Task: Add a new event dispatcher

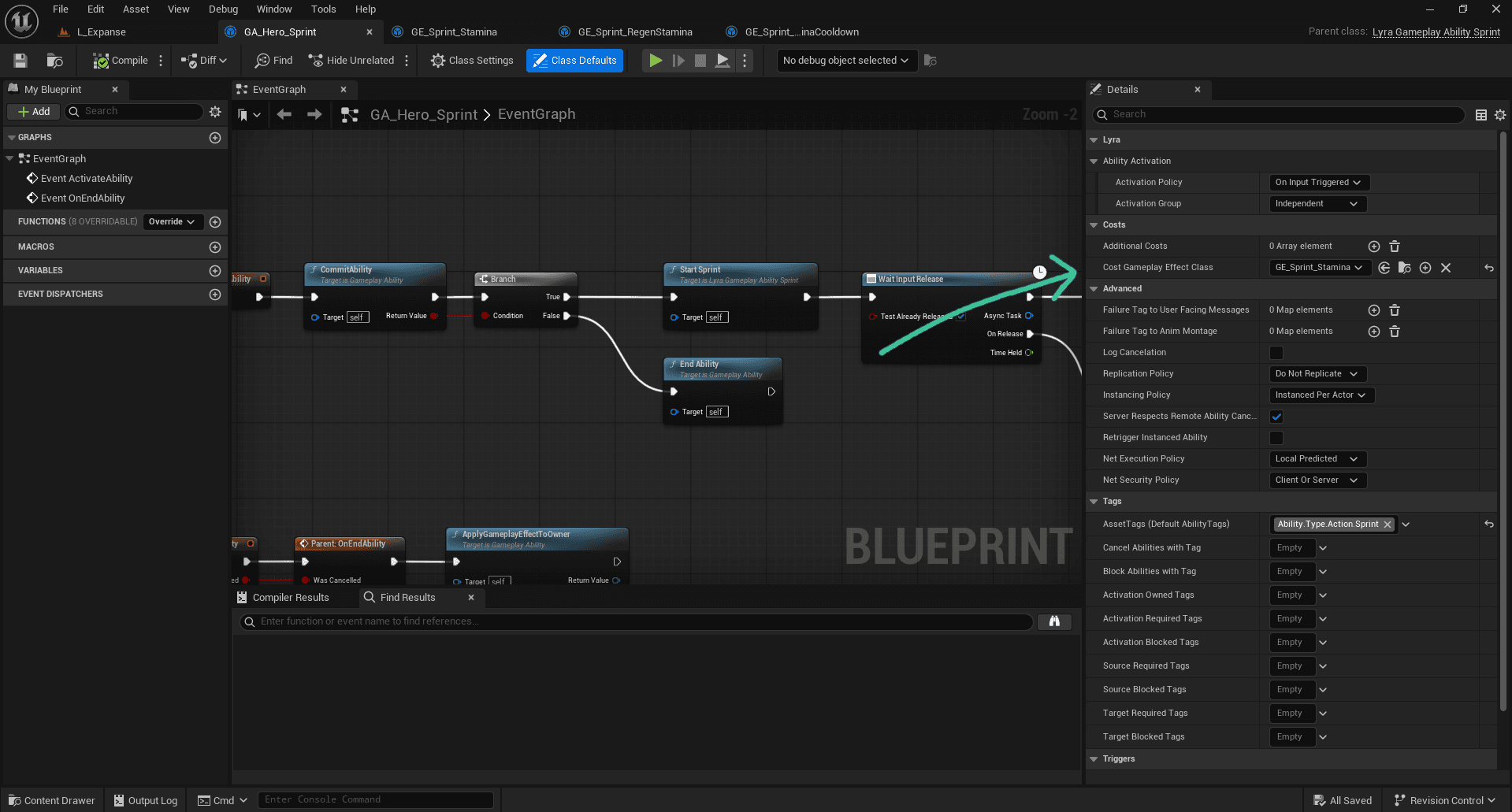Action: coord(215,295)
